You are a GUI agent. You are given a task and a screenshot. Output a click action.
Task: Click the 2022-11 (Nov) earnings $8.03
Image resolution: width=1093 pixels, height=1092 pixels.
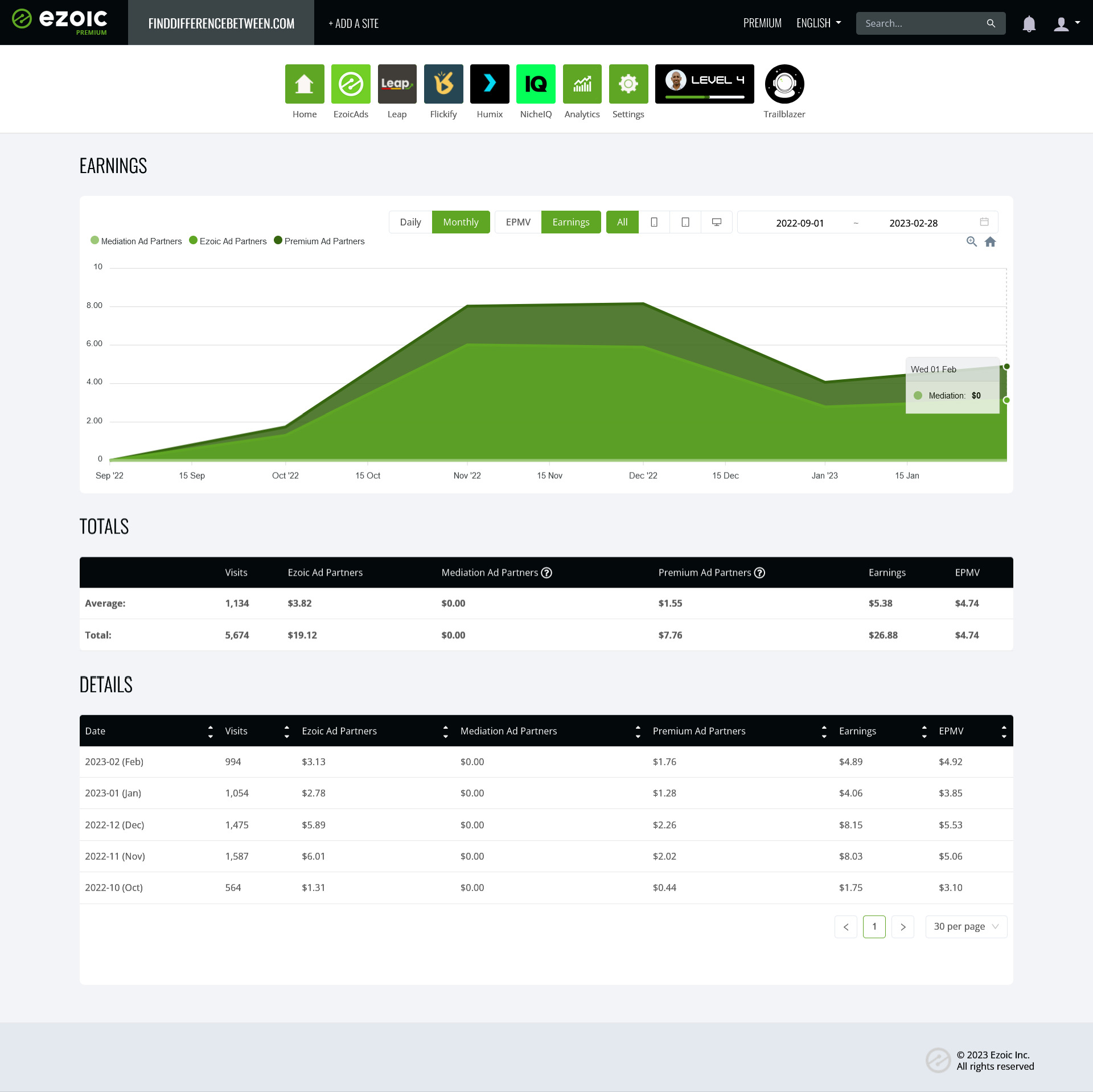(x=850, y=856)
